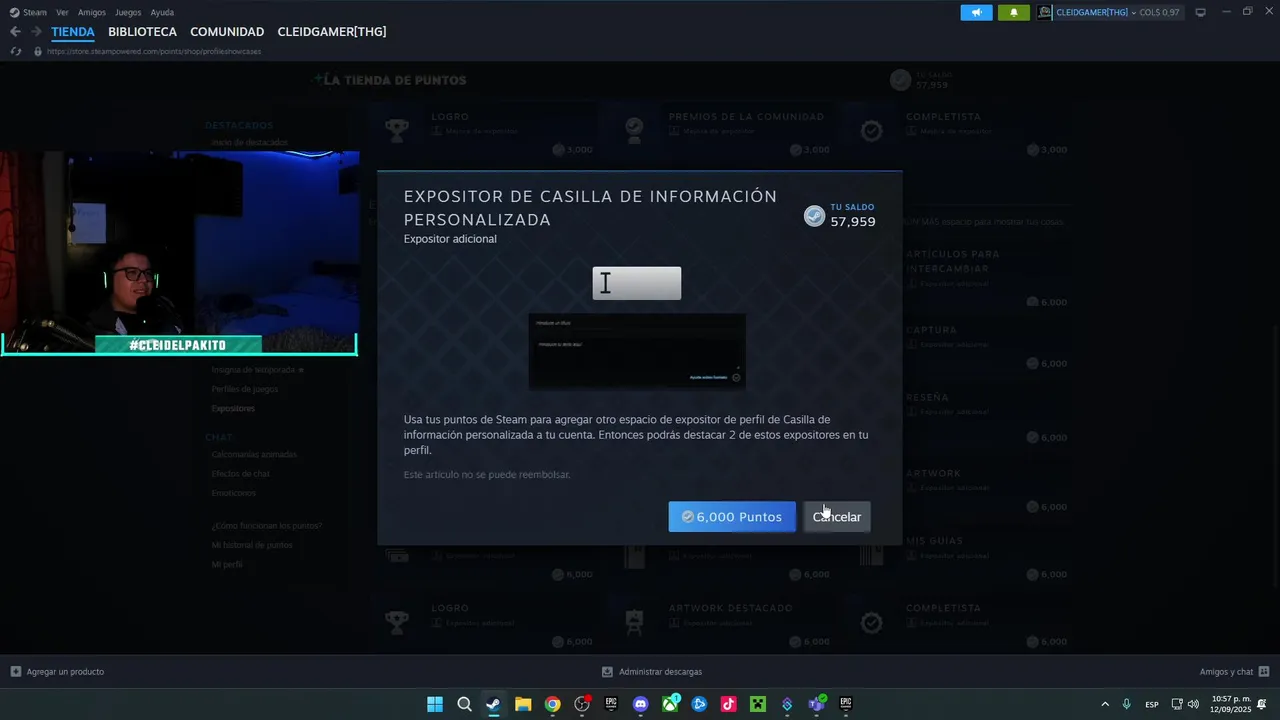Screen dimensions: 1280x720
Task: Go back with the left arrow
Action: pyautogui.click(x=15, y=32)
